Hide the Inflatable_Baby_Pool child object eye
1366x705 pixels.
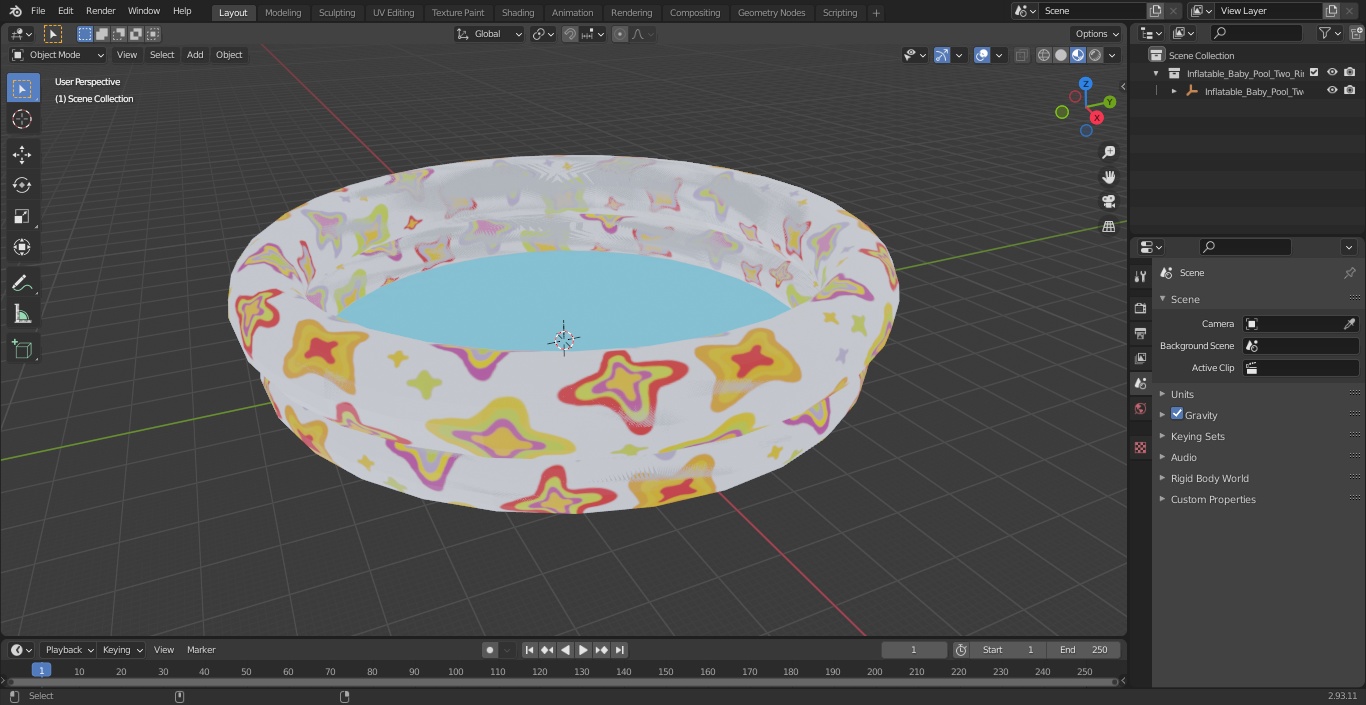1332,90
